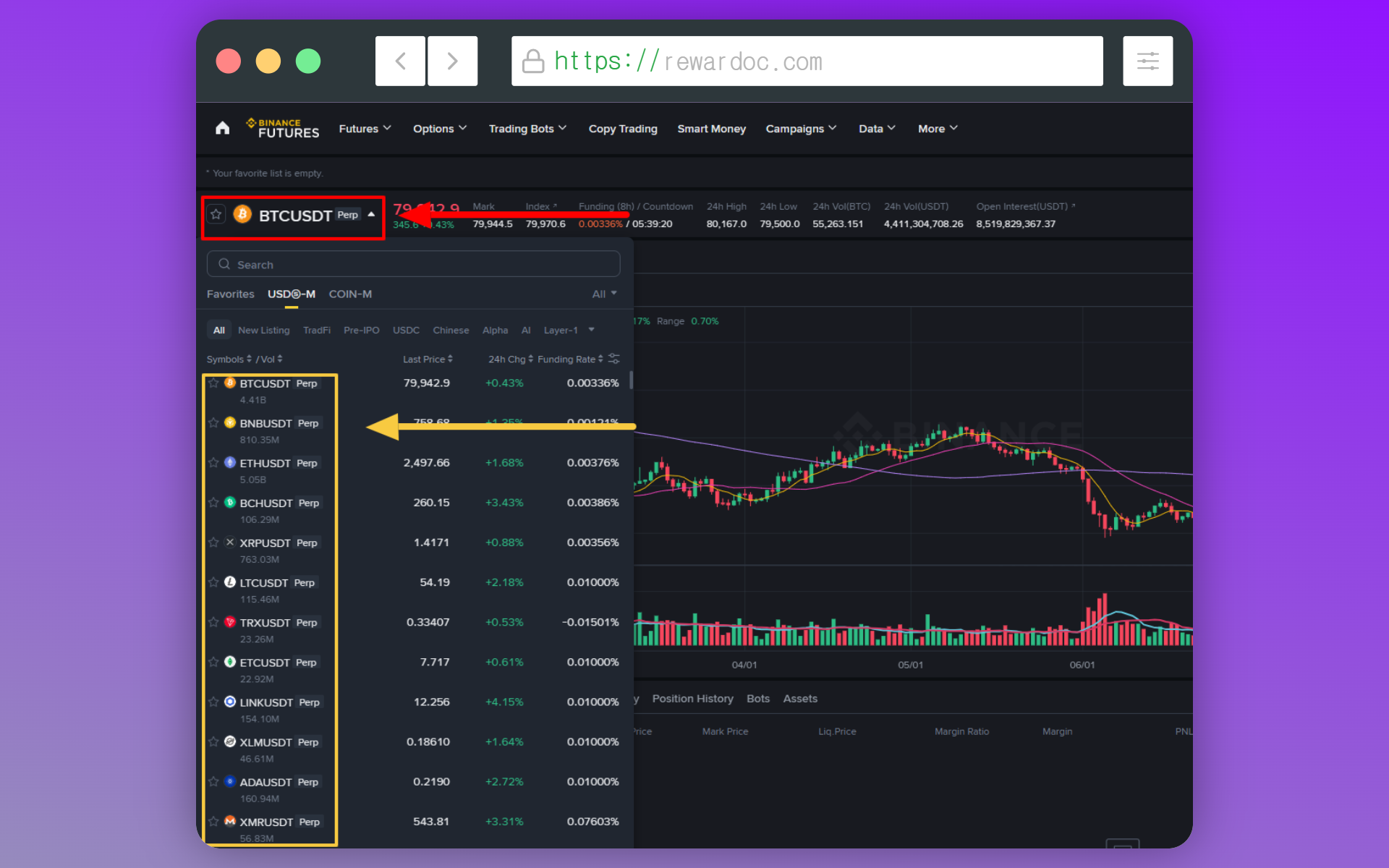Filter by Alpha category
The image size is (1389, 868).
pos(495,330)
